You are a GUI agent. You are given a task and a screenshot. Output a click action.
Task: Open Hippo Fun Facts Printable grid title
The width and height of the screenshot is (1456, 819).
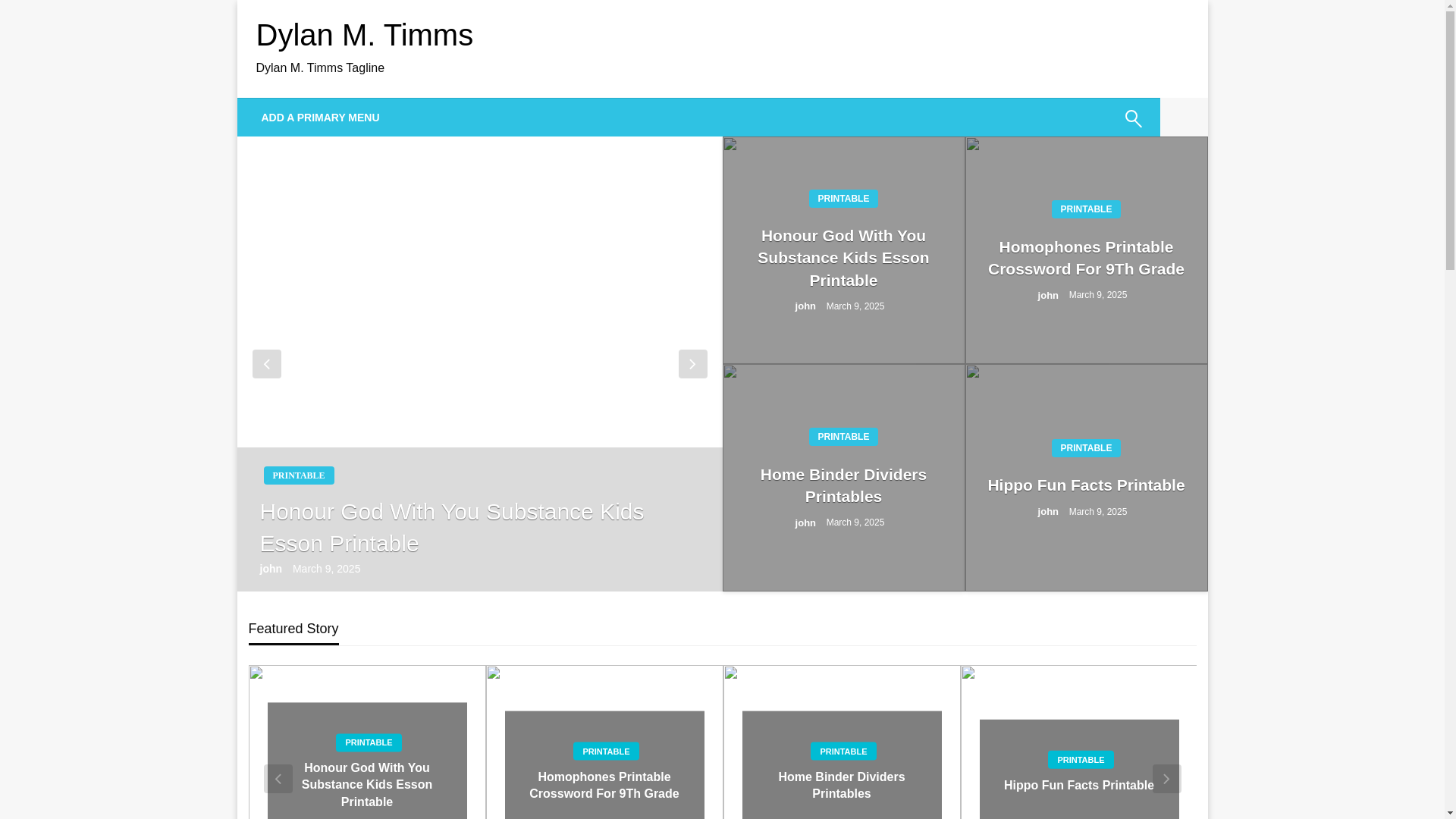point(1086,485)
